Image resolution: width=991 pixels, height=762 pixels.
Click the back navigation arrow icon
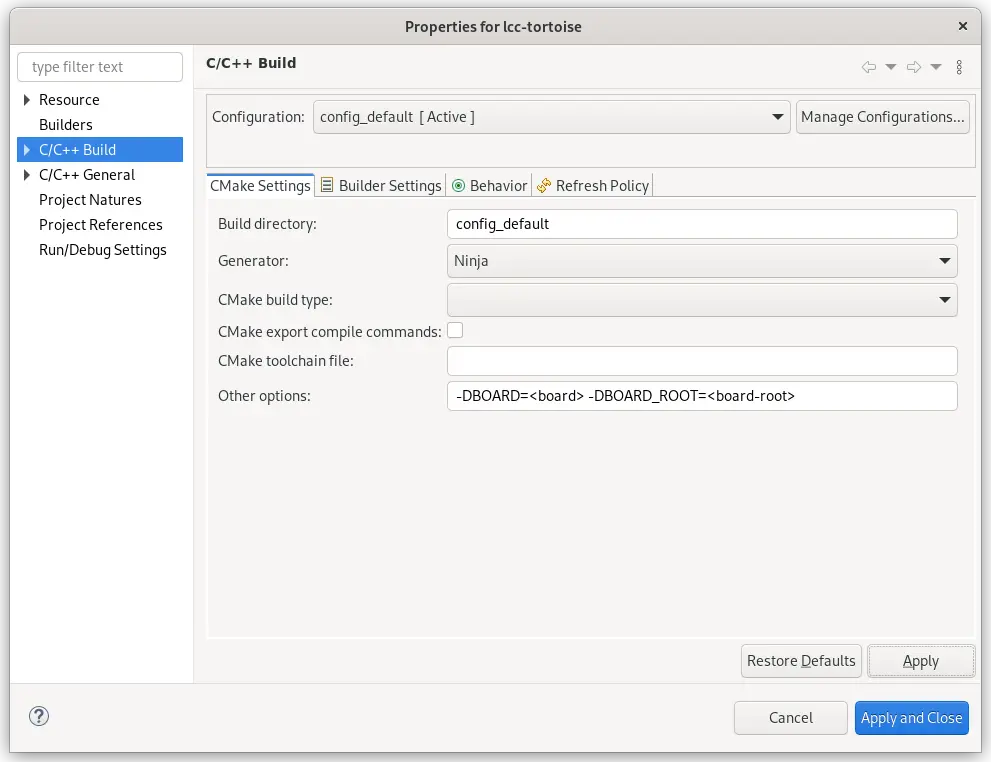coord(868,67)
